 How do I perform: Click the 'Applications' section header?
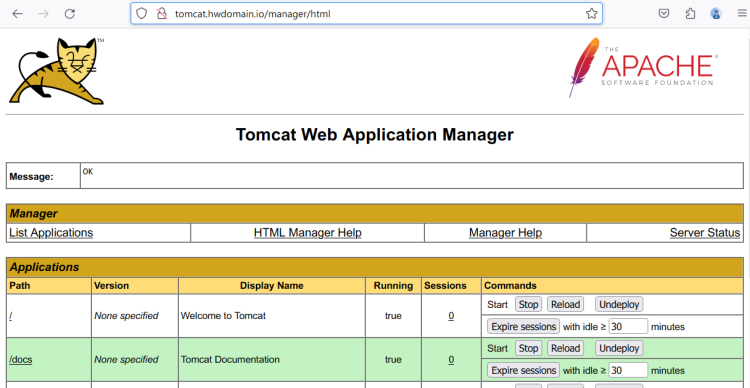pos(44,267)
